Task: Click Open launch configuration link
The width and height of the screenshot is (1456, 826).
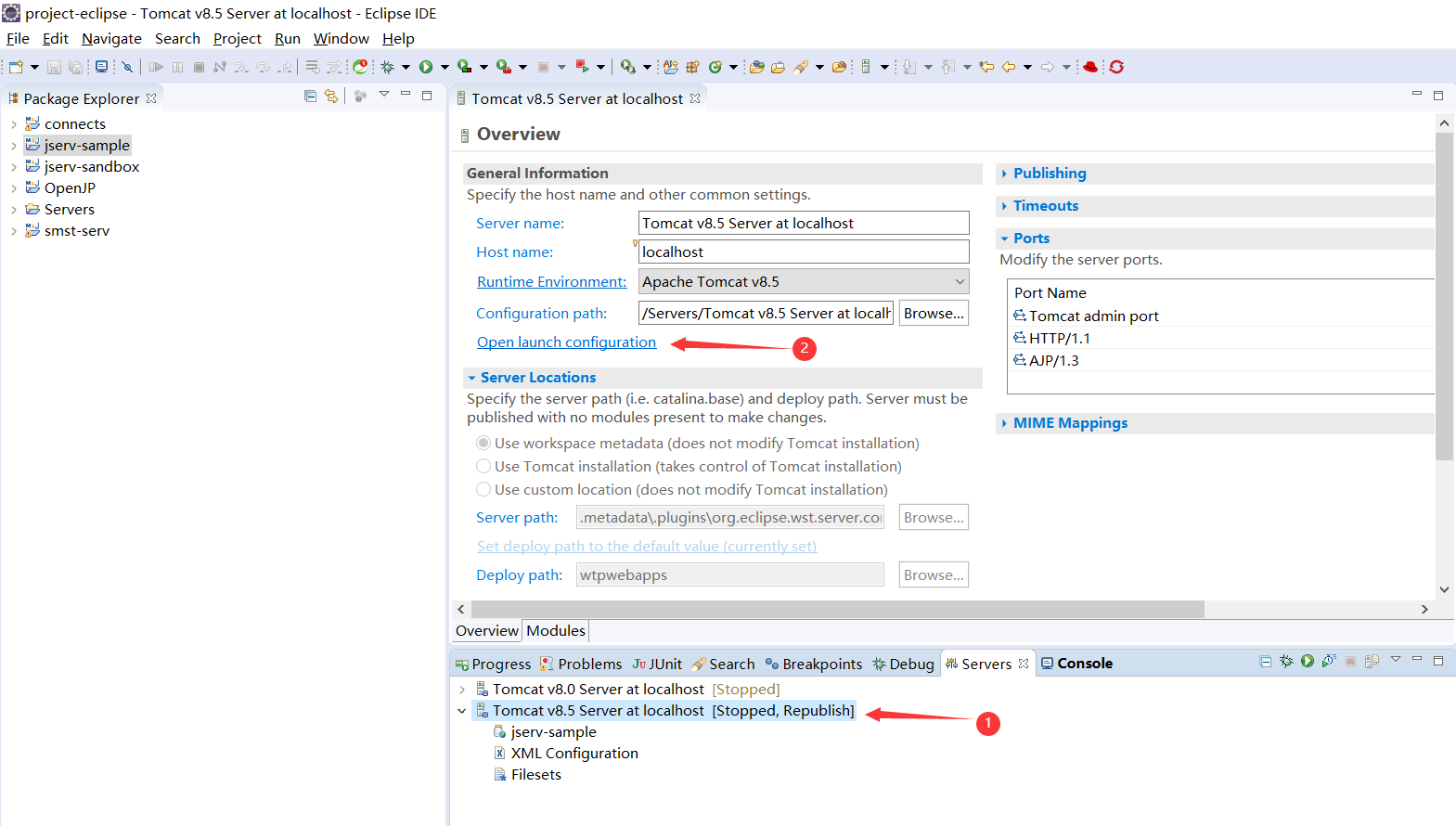Action: click(566, 342)
